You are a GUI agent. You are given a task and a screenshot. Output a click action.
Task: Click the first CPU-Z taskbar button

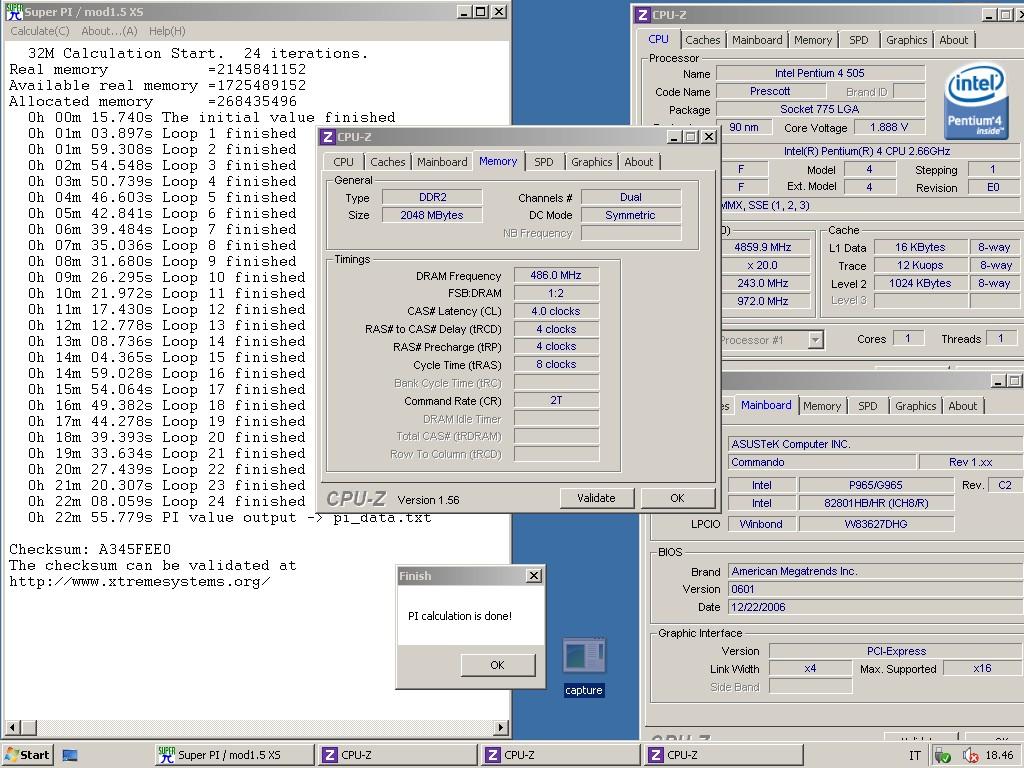pos(398,755)
